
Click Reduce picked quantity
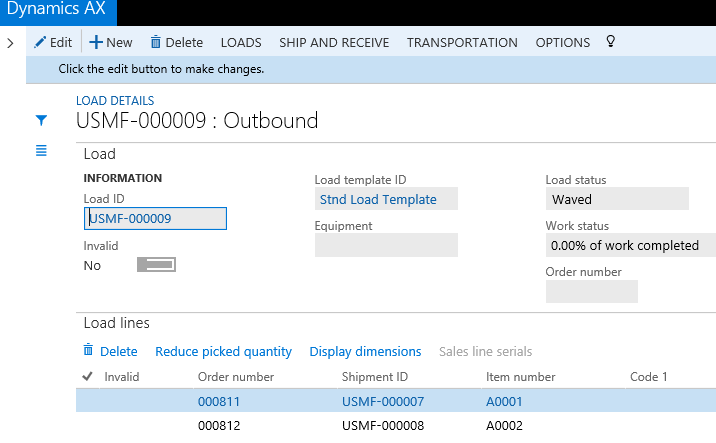(223, 351)
